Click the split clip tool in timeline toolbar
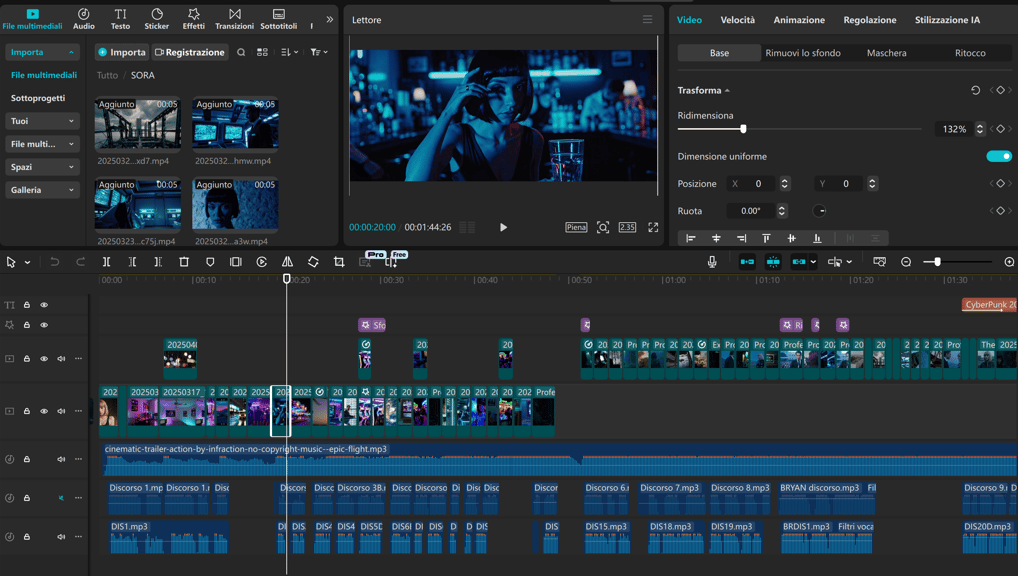Viewport: 1018px width, 576px height. 107,262
